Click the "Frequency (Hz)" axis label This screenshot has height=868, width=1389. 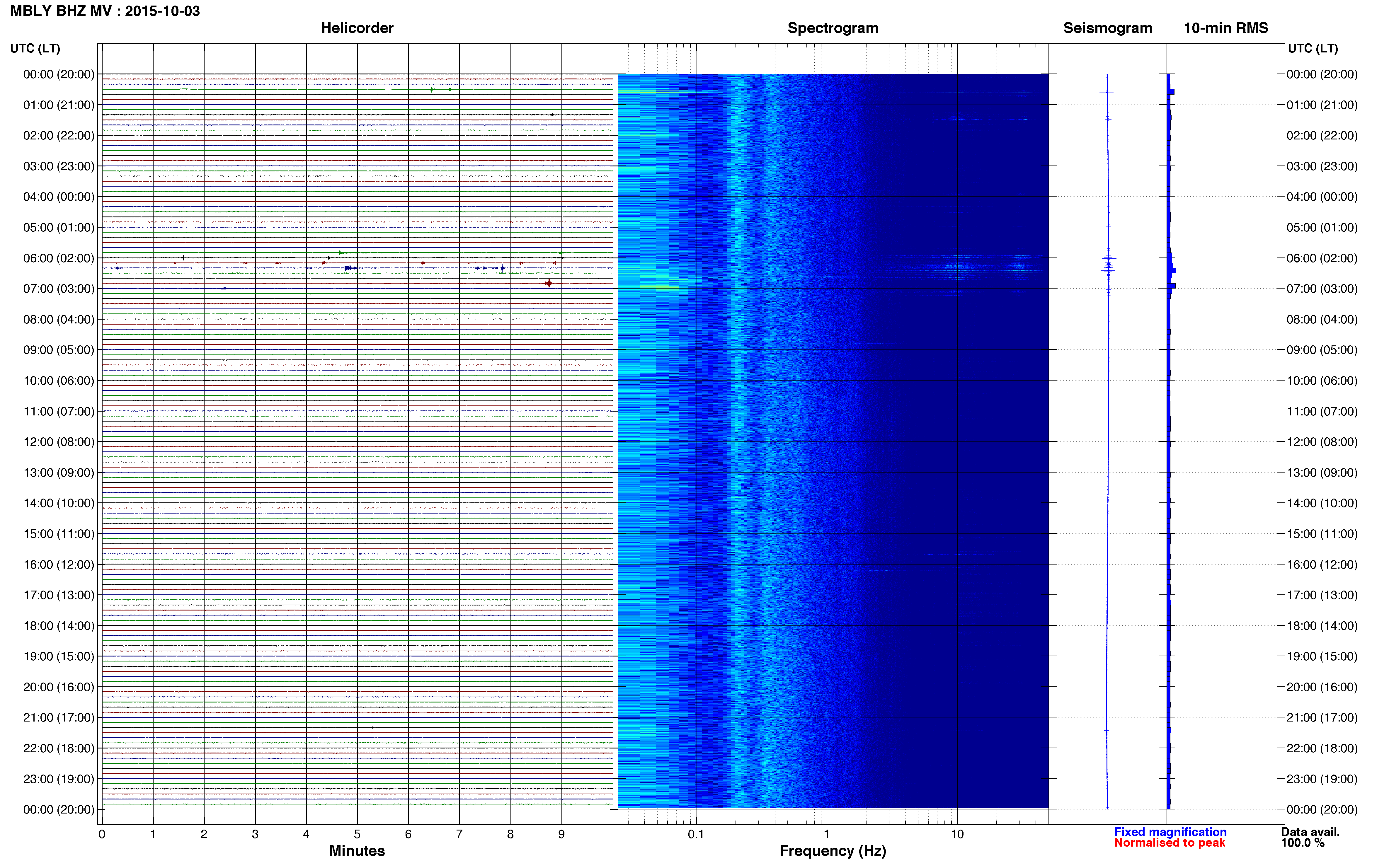click(x=833, y=851)
